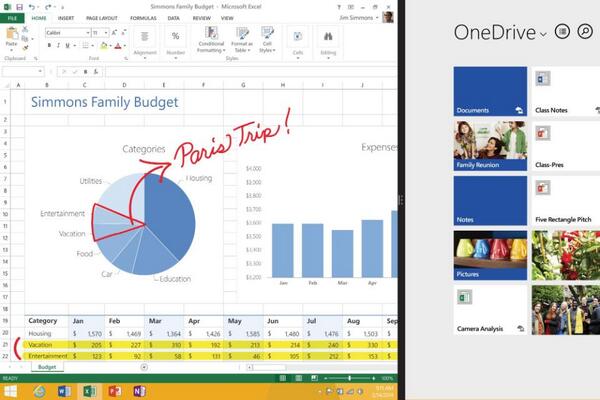Select the Budget sheet tab
The width and height of the screenshot is (600, 400).
(x=47, y=367)
